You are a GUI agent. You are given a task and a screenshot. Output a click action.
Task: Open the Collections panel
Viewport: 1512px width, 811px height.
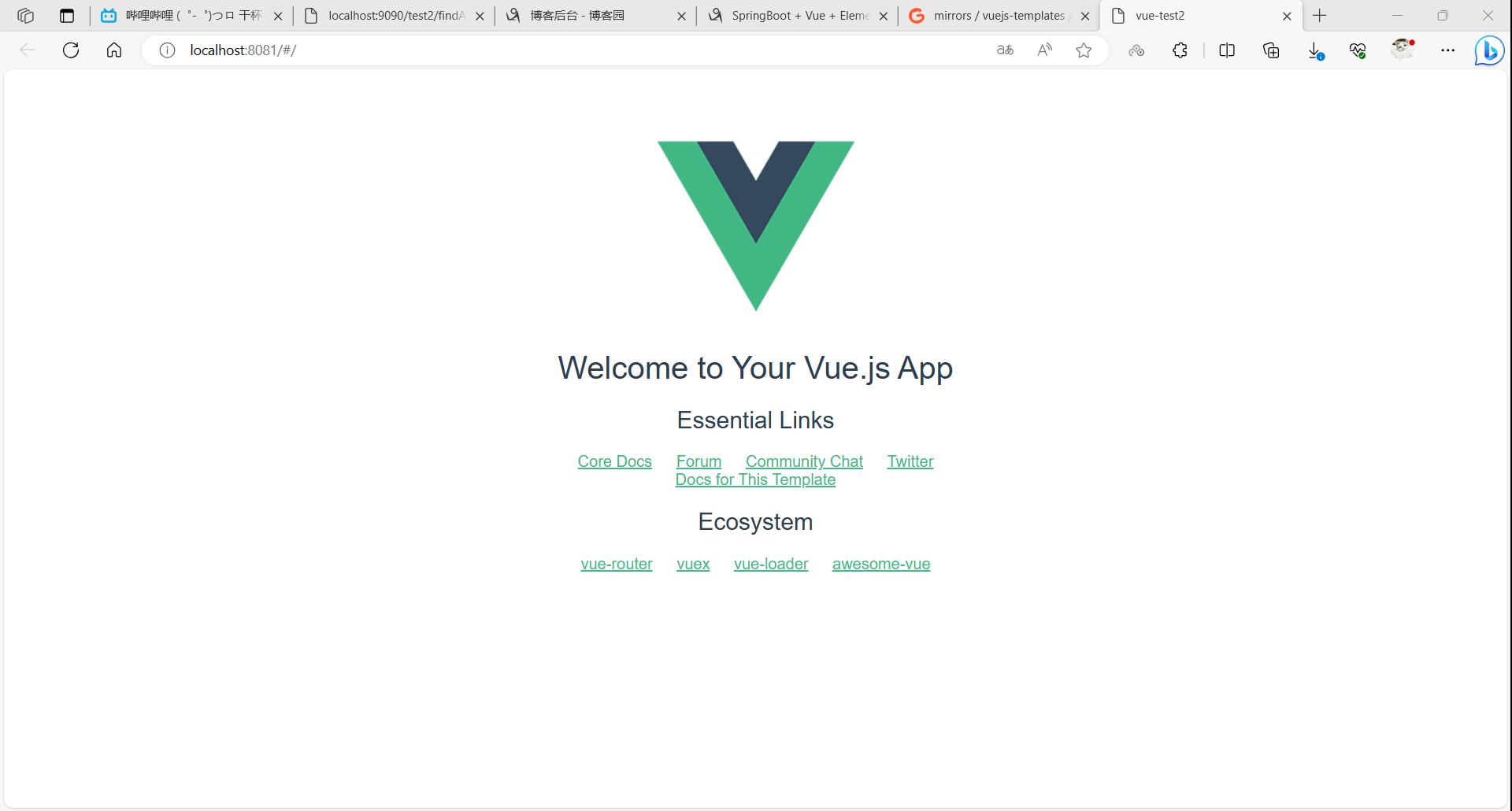point(1271,50)
